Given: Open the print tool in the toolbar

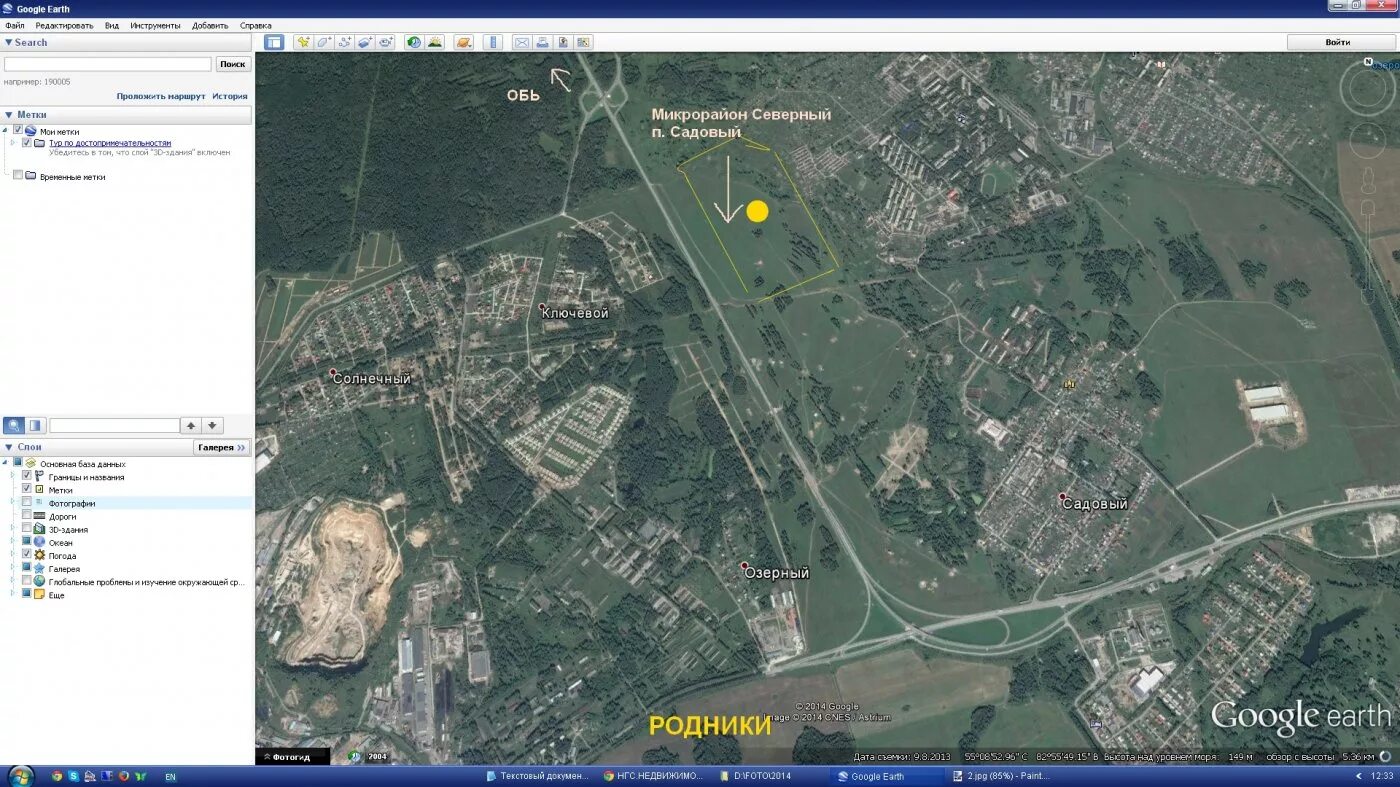Looking at the screenshot, I should point(542,42).
